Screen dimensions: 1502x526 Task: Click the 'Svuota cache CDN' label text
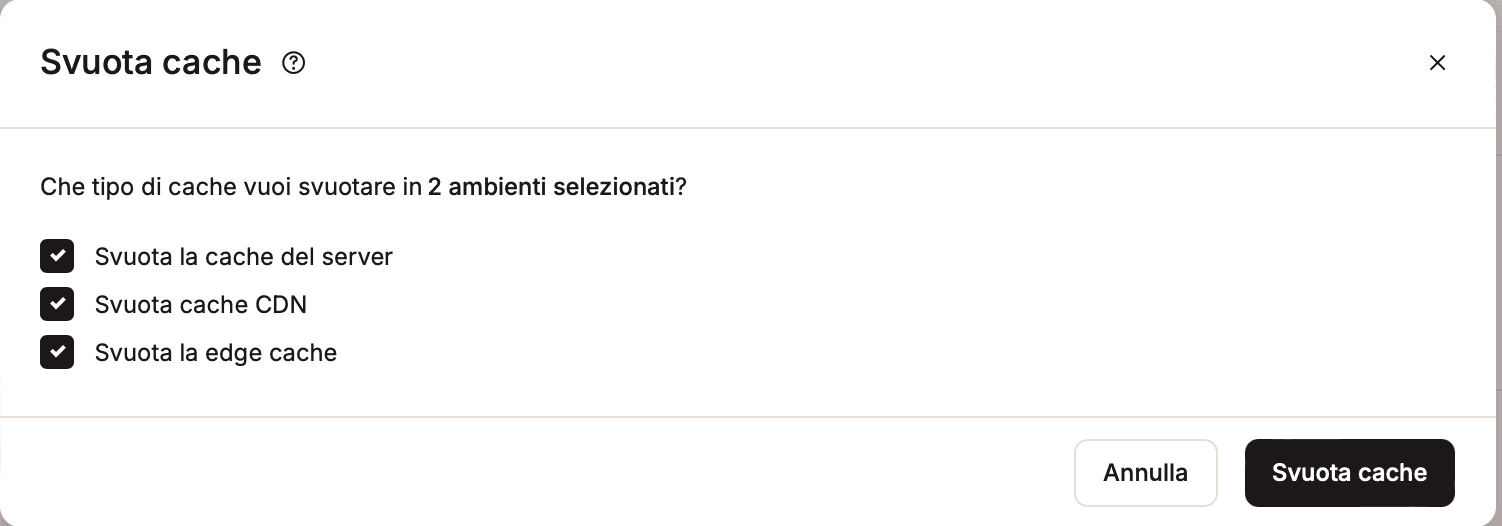click(x=200, y=305)
